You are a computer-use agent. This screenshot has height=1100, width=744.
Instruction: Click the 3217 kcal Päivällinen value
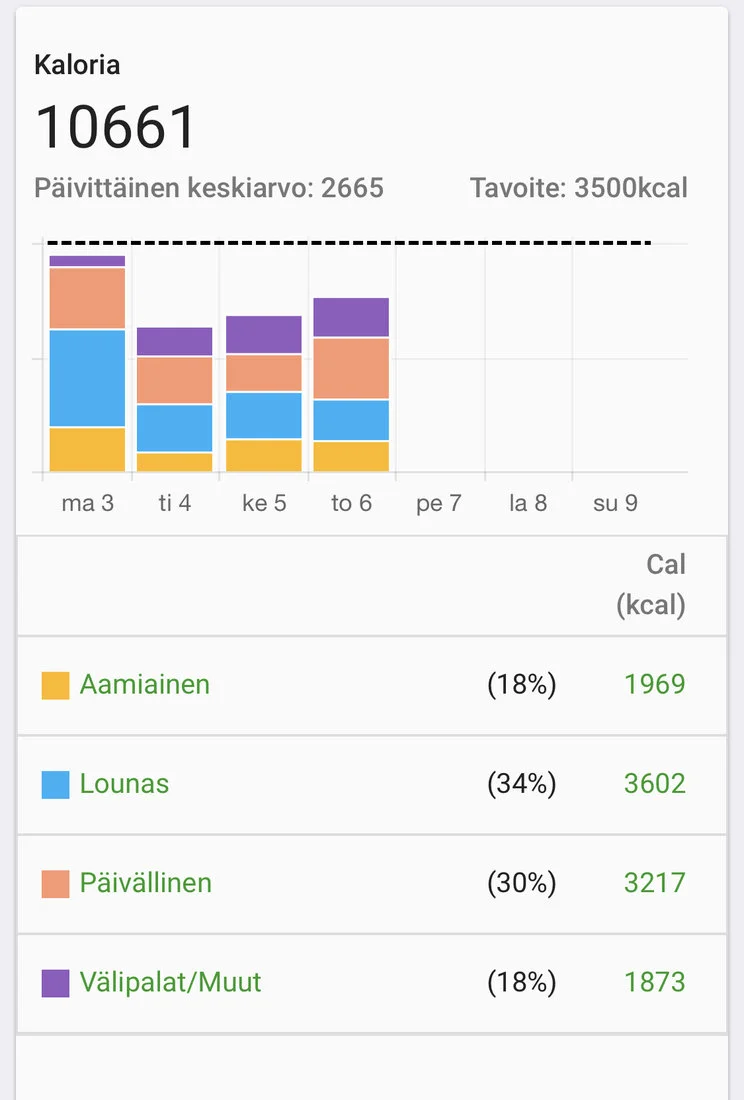(x=654, y=883)
